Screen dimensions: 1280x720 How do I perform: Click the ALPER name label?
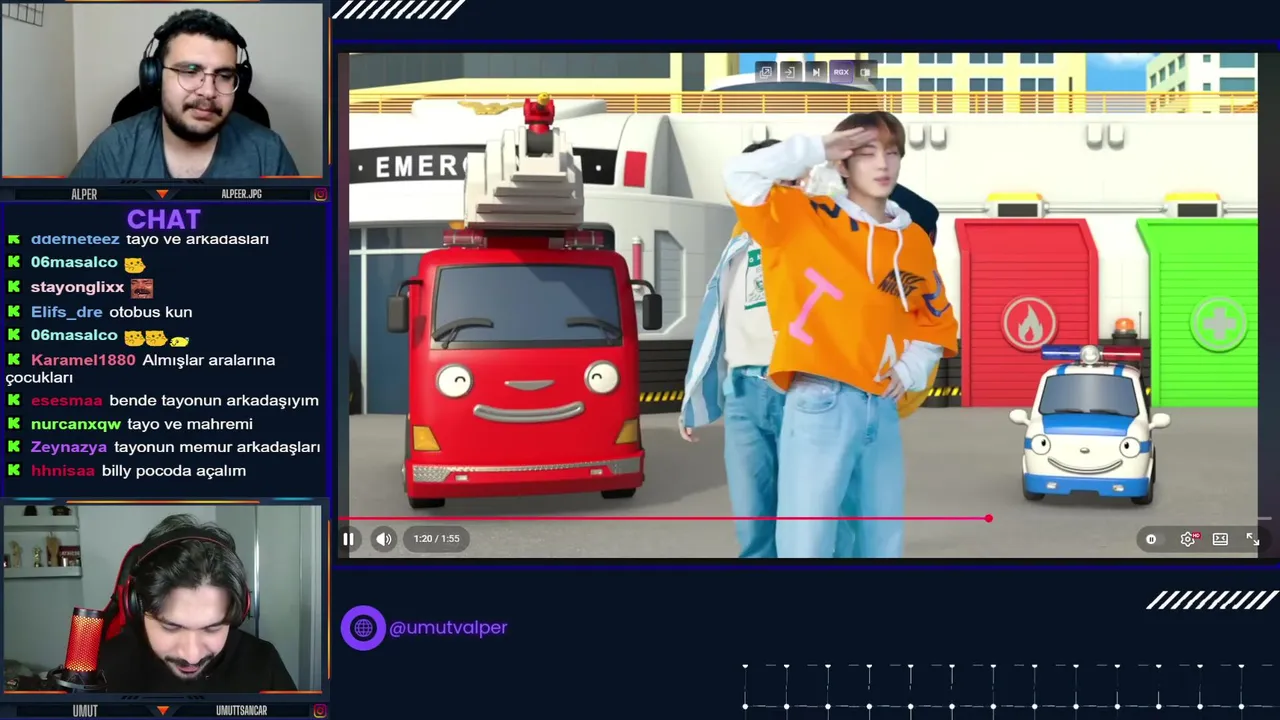[x=84, y=194]
